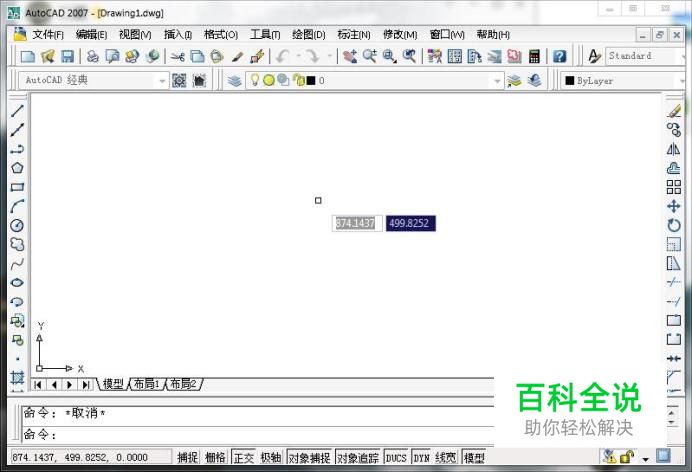Select the Ellipse Arc tool
The image size is (692, 472).
17,302
